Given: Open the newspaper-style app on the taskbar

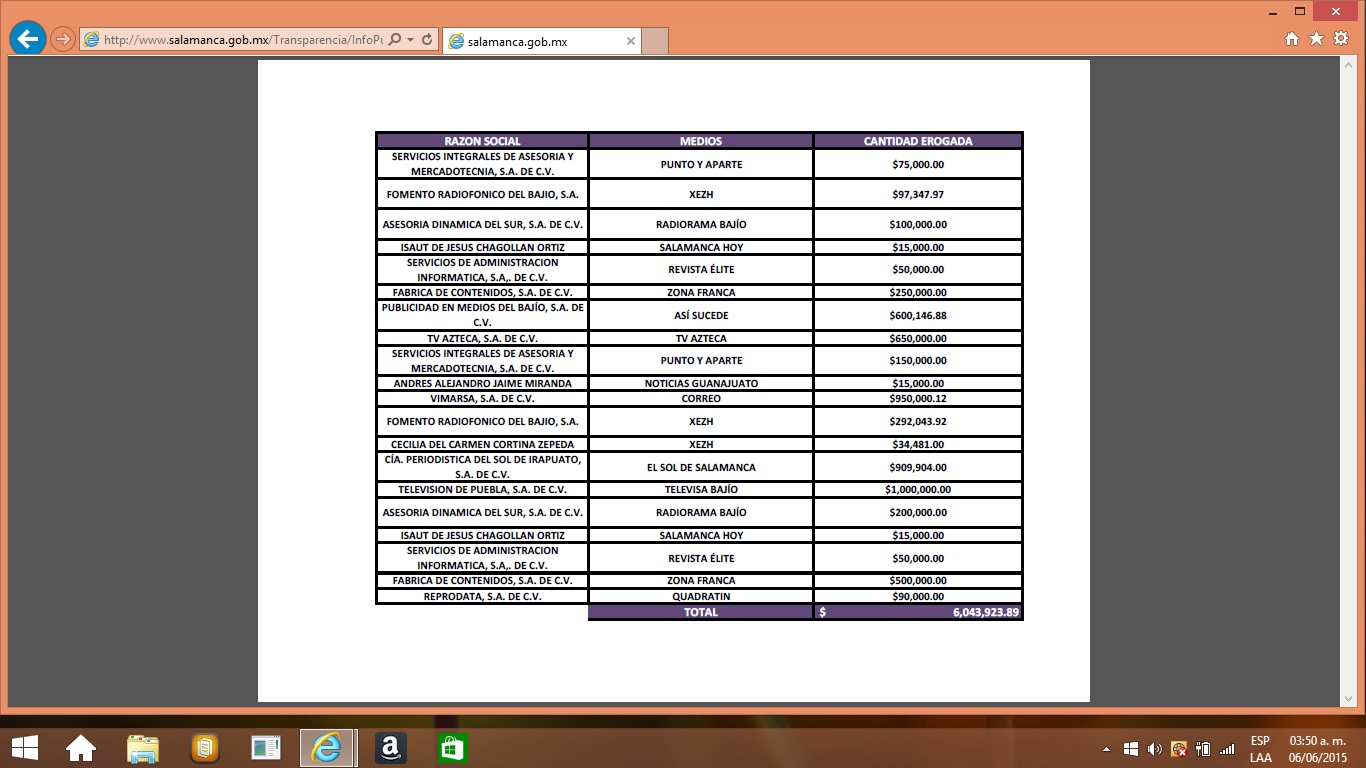Looking at the screenshot, I should coord(266,748).
